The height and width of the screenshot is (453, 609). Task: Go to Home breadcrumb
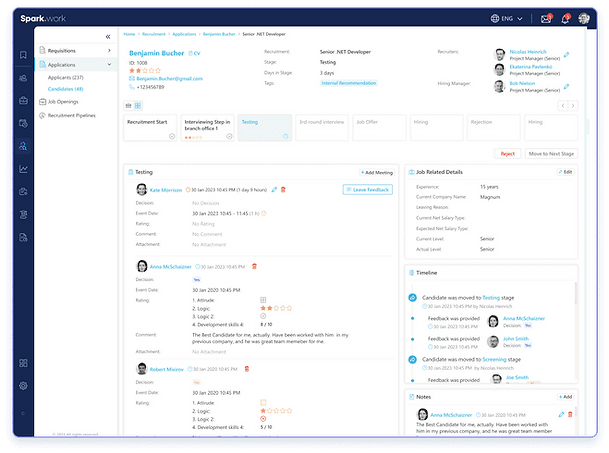[x=129, y=34]
